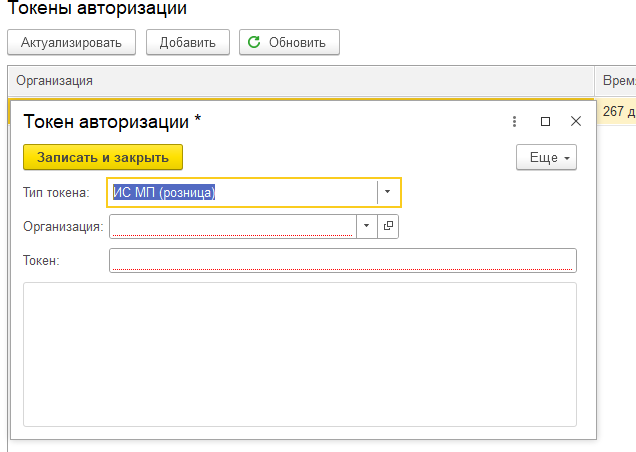636x452 pixels.
Task: Click the Записать и закрыть button
Action: pos(103,157)
